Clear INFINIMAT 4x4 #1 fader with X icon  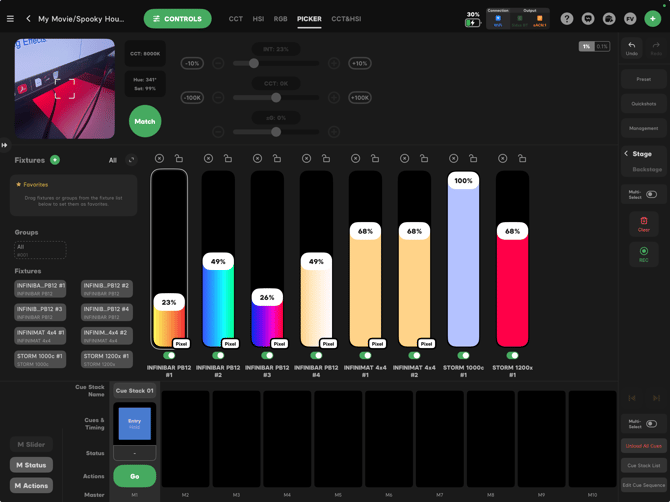pos(356,159)
